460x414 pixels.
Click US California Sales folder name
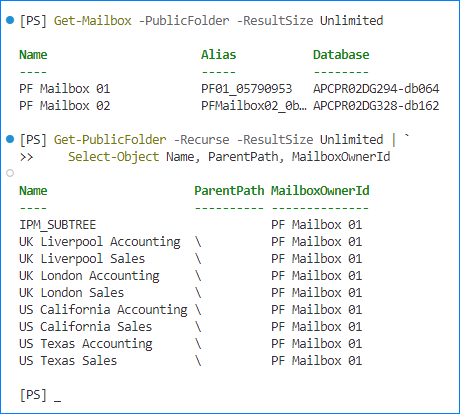[86, 327]
